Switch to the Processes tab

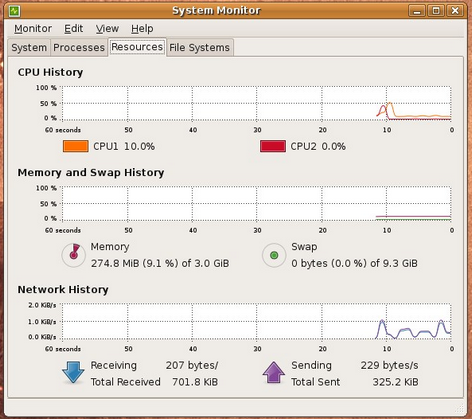click(79, 48)
